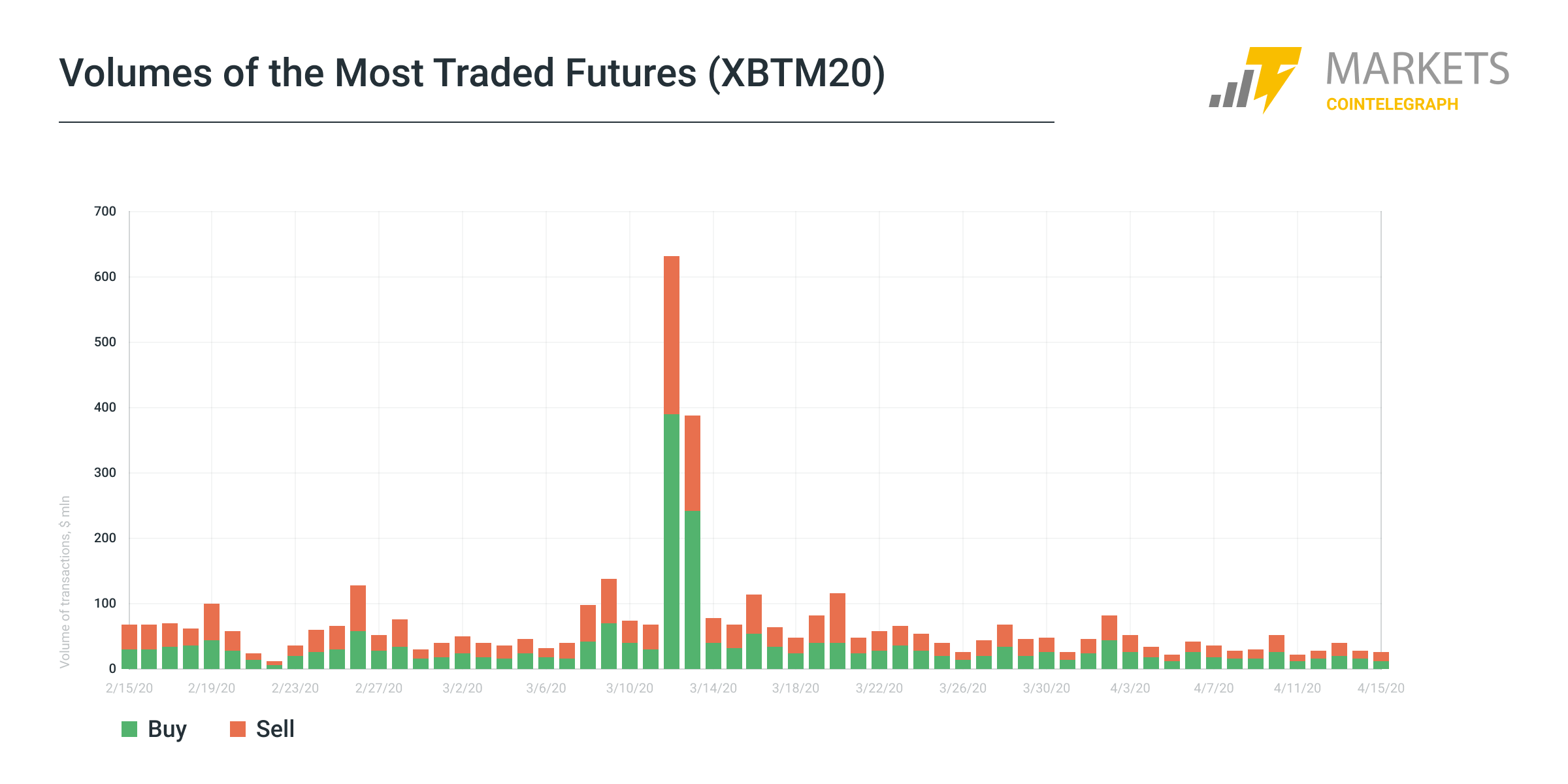Click the gray signal bars logo icon
This screenshot has height=784, width=1568.
click(1231, 90)
